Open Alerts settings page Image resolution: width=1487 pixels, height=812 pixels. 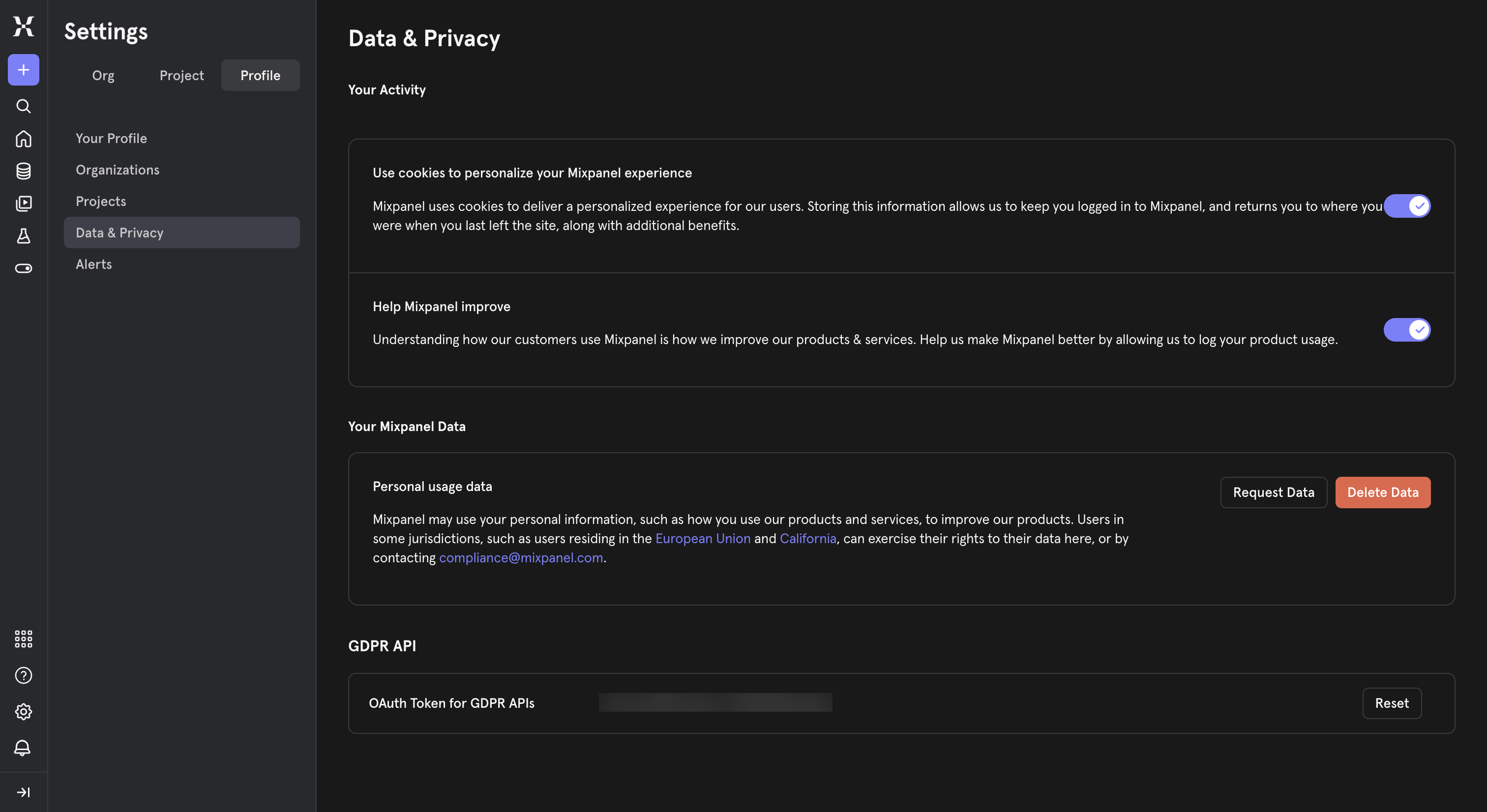point(182,264)
